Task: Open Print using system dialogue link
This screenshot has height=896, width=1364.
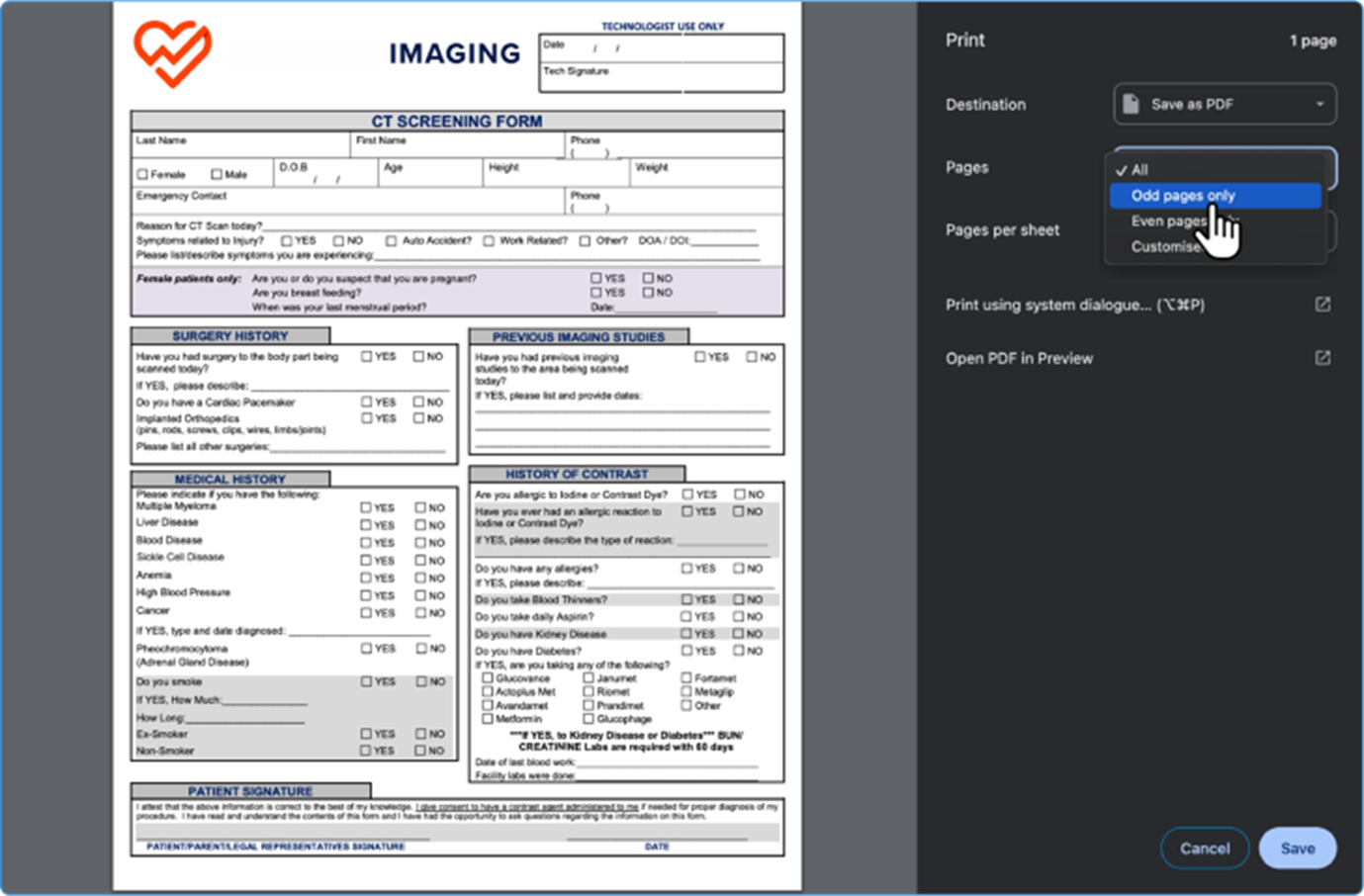Action: [x=1074, y=305]
